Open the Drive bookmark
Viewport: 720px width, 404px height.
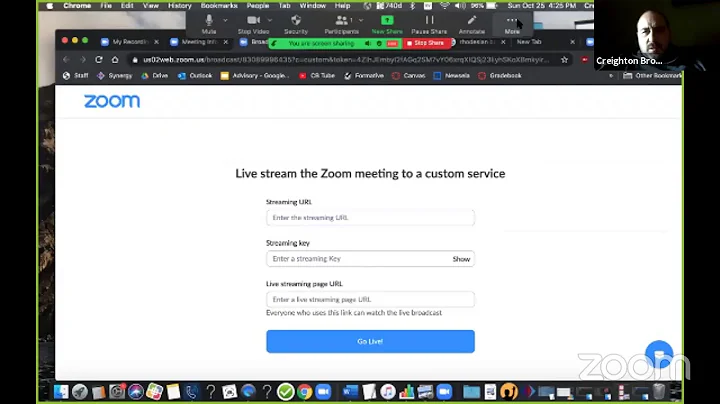(155, 76)
